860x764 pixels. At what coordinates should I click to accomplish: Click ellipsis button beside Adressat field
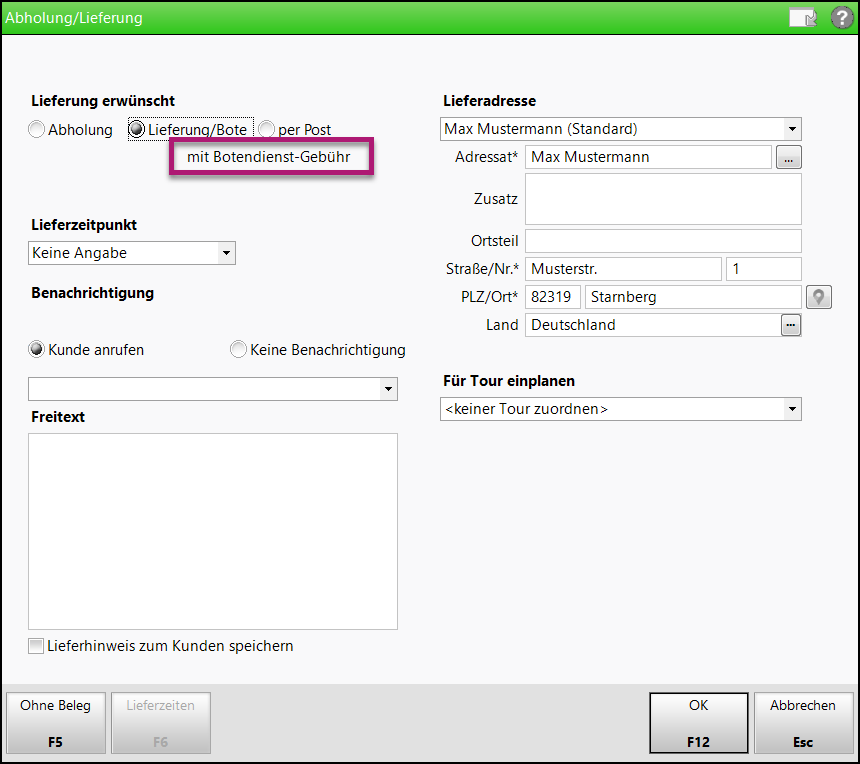(790, 157)
